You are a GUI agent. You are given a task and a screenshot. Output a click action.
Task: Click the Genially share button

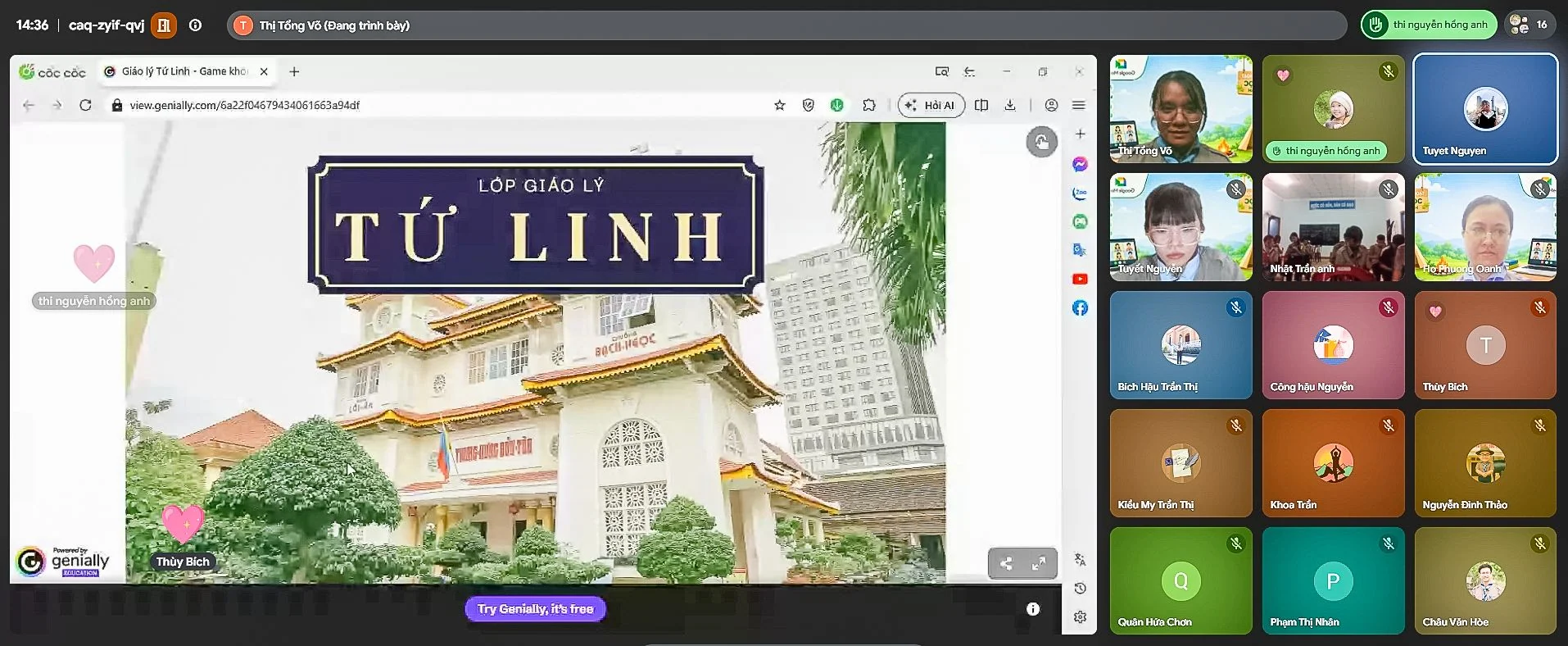coord(1006,563)
